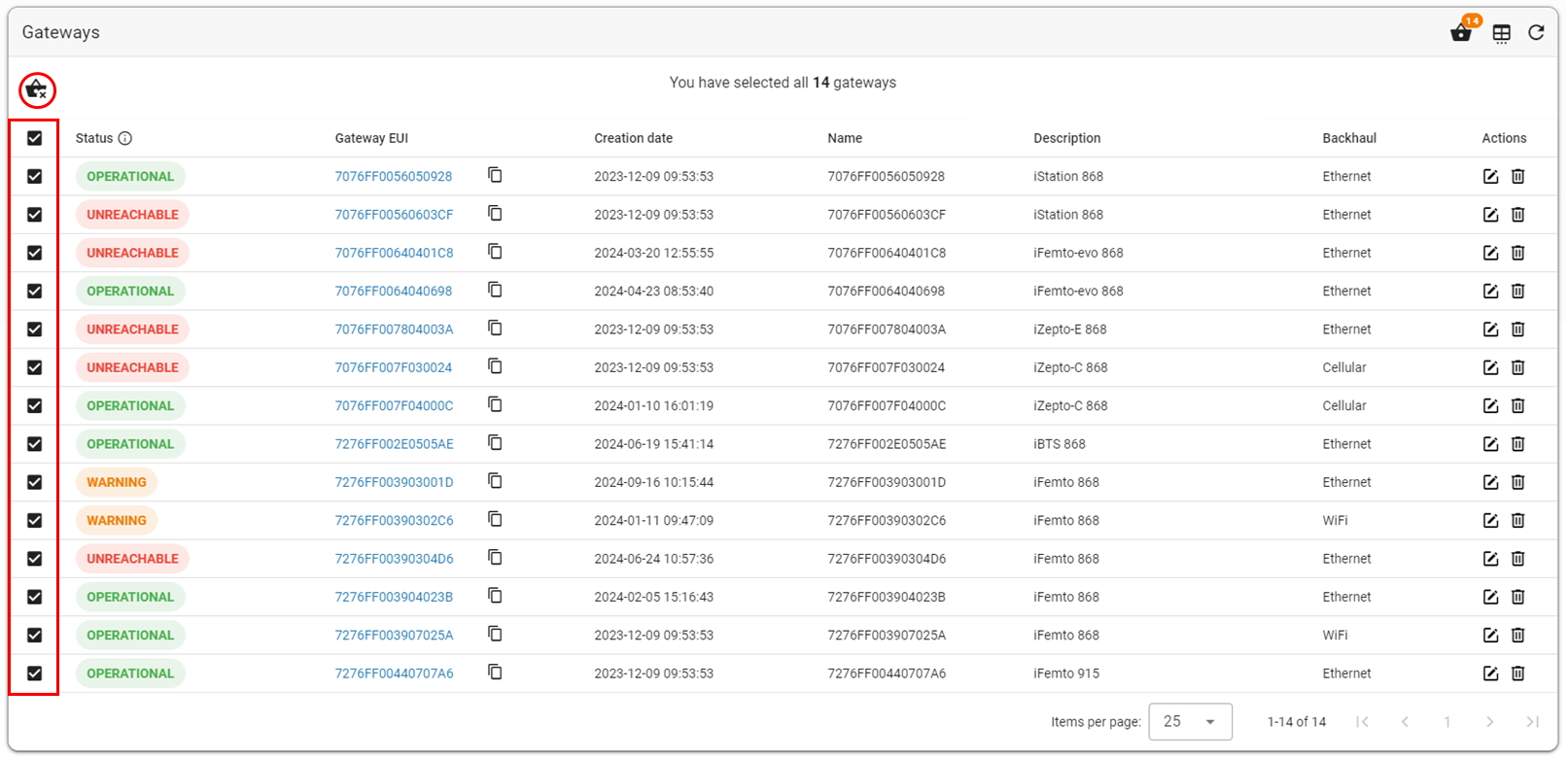Viewport: 1568px width, 760px height.
Task: Go to the next page arrow
Action: pos(1490,721)
